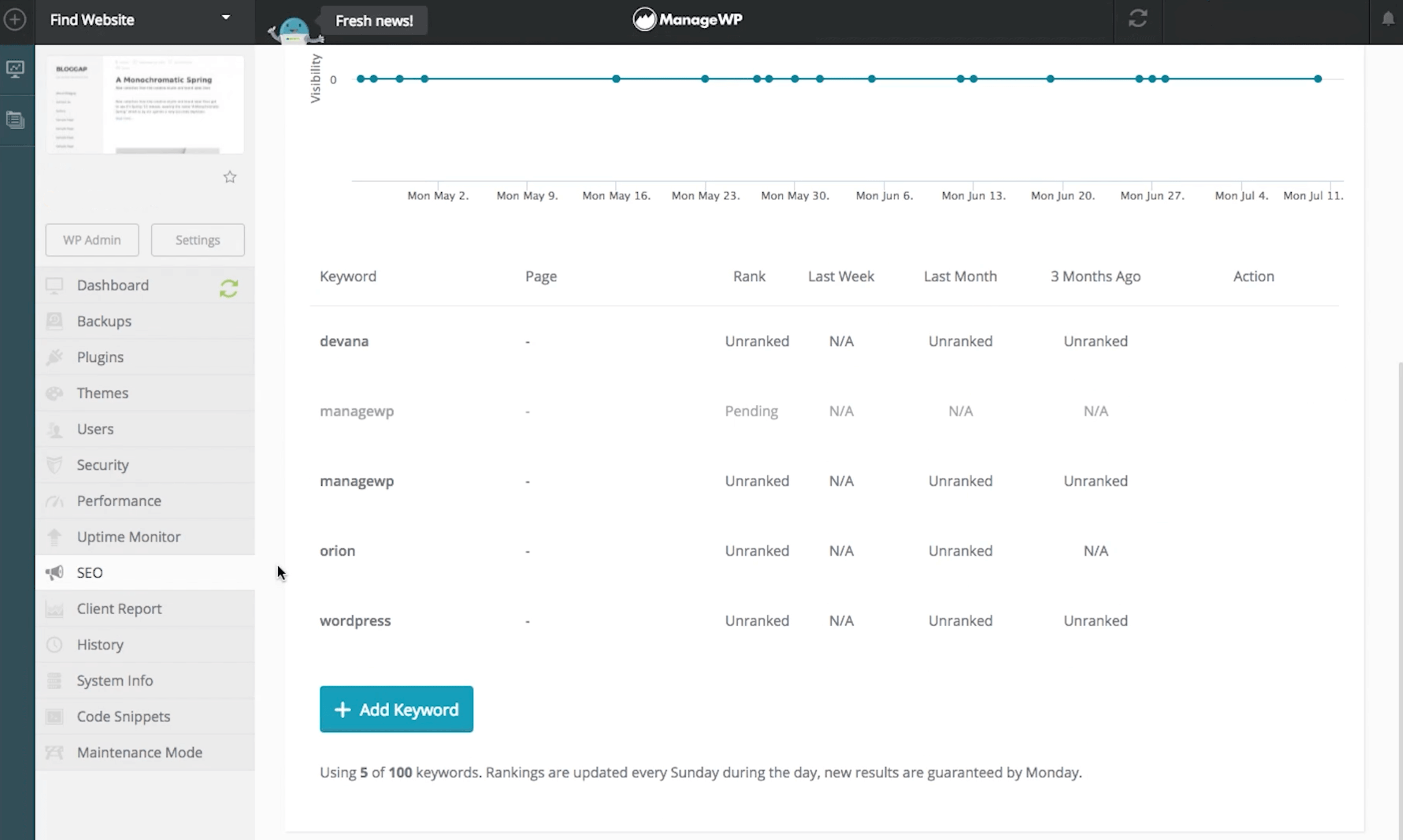Click the sync refresh icon in top bar
The width and height of the screenshot is (1403, 840).
click(x=1137, y=19)
